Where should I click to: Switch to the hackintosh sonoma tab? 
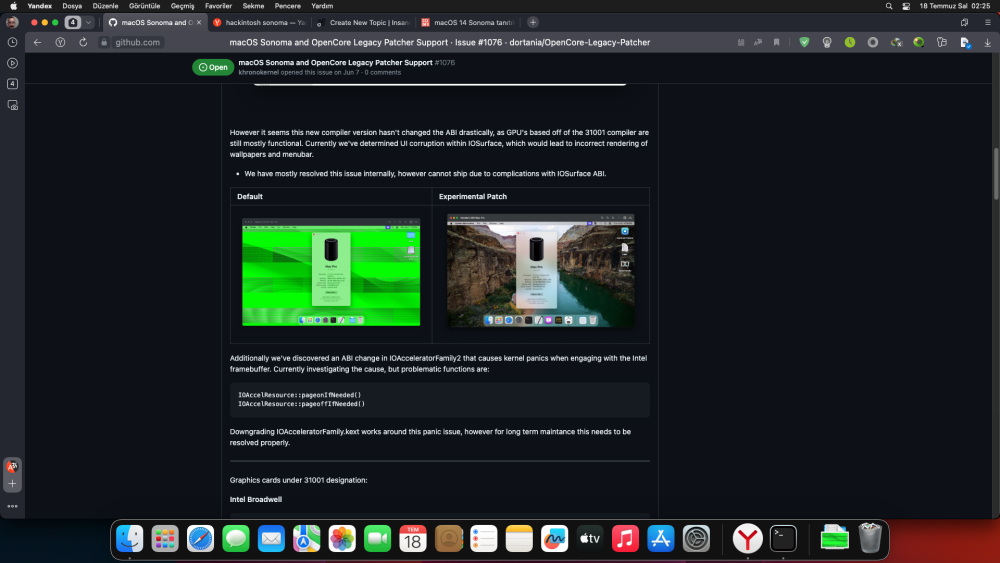pyautogui.click(x=259, y=22)
